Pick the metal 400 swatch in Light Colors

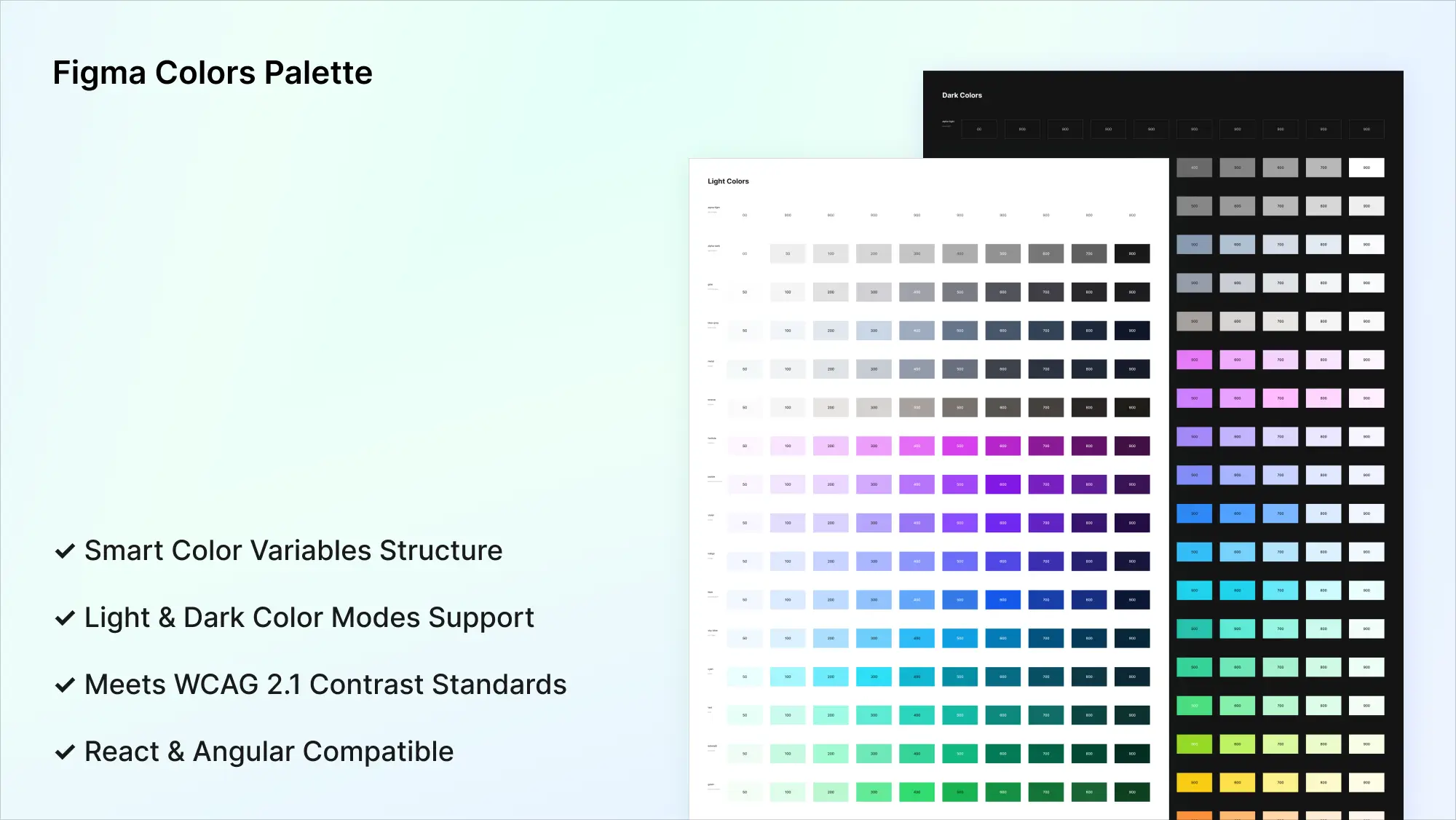click(917, 369)
